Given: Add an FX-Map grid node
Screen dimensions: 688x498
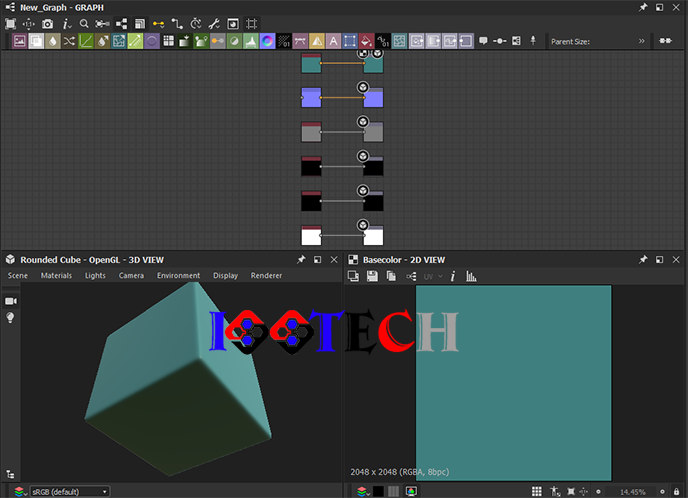Looking at the screenshot, I should coord(168,41).
